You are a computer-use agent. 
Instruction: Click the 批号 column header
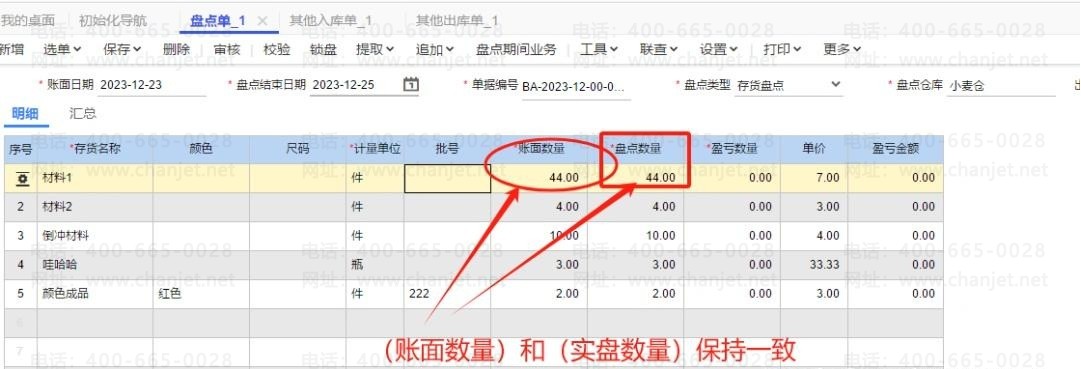(447, 149)
